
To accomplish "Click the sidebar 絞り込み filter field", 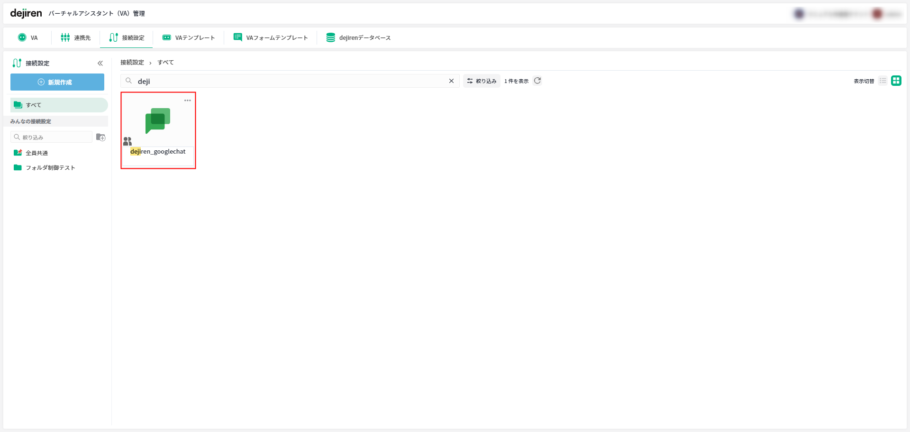I will pos(54,137).
